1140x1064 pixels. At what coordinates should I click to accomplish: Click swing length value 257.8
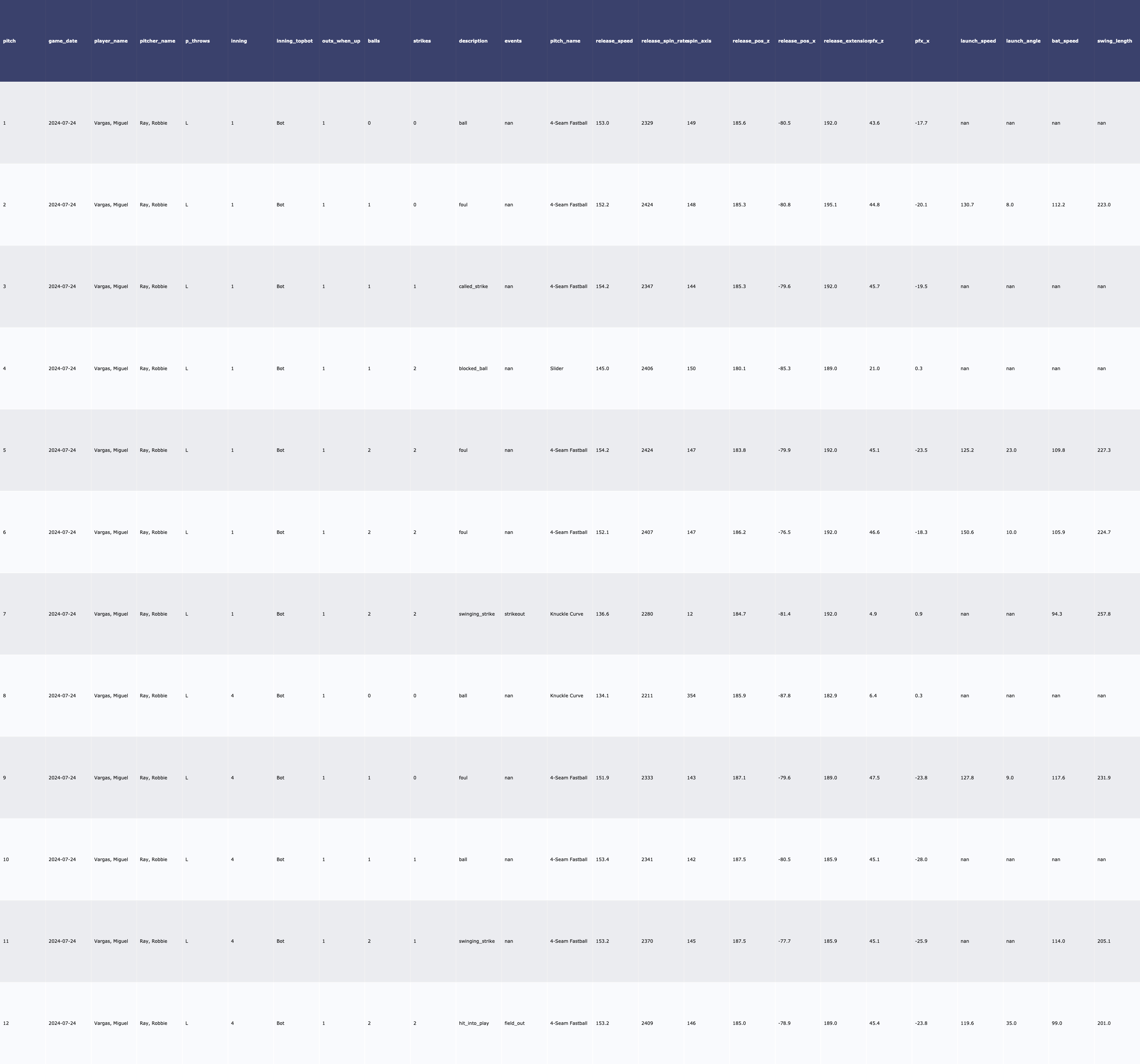pos(1103,614)
